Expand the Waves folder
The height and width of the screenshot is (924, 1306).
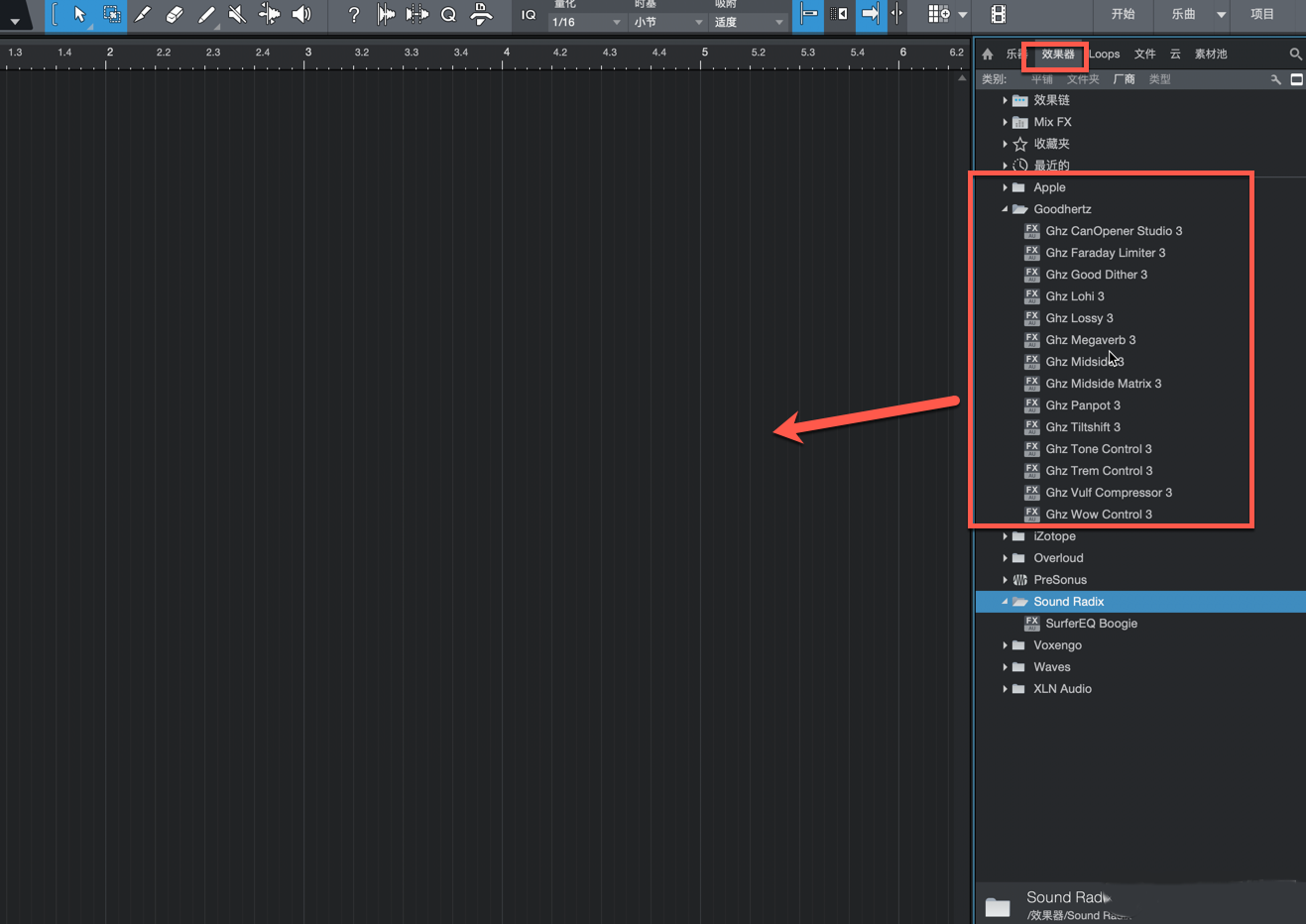click(x=1005, y=667)
